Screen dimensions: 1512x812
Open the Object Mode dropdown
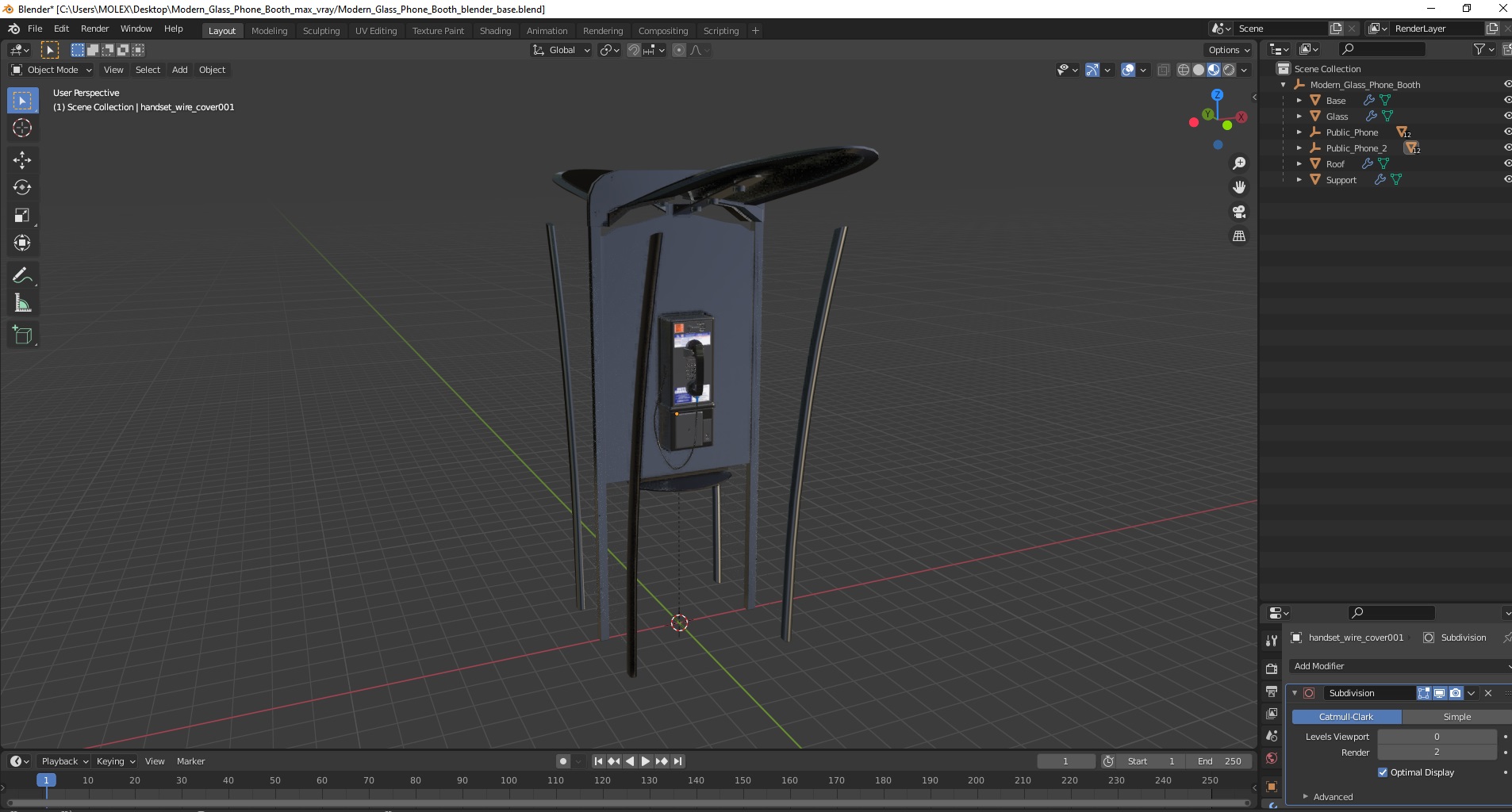(x=52, y=70)
